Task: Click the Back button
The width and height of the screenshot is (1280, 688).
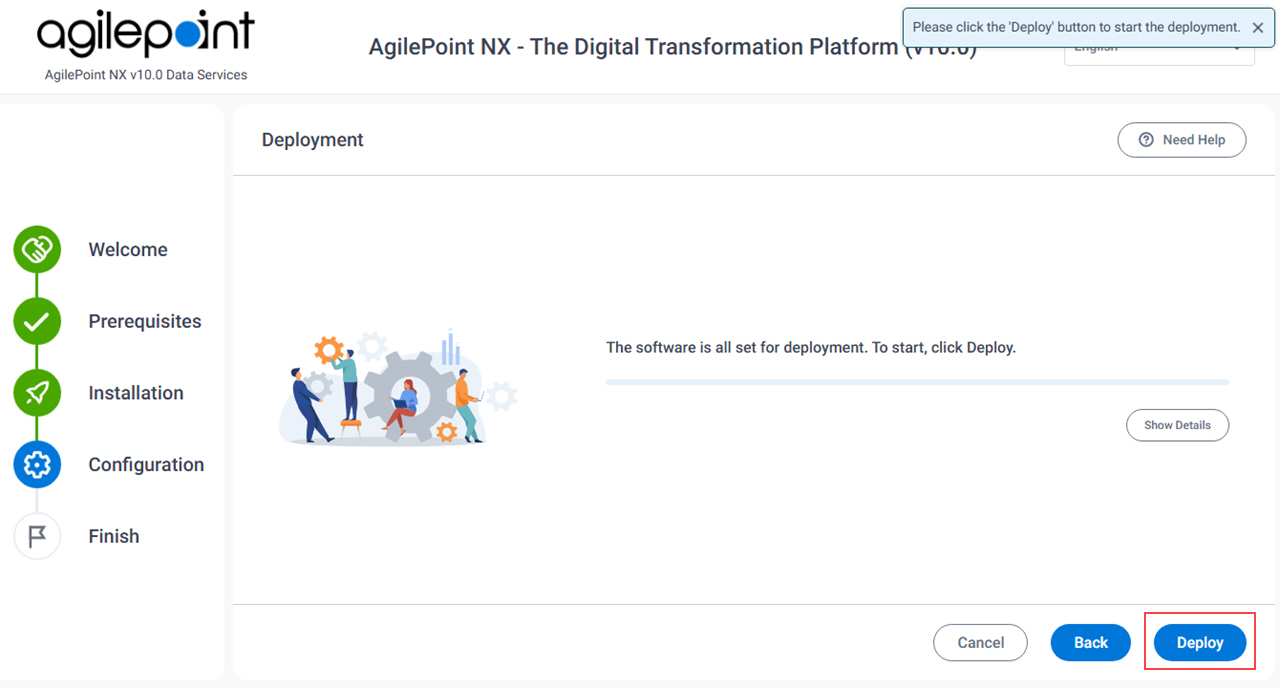Action: [x=1091, y=643]
